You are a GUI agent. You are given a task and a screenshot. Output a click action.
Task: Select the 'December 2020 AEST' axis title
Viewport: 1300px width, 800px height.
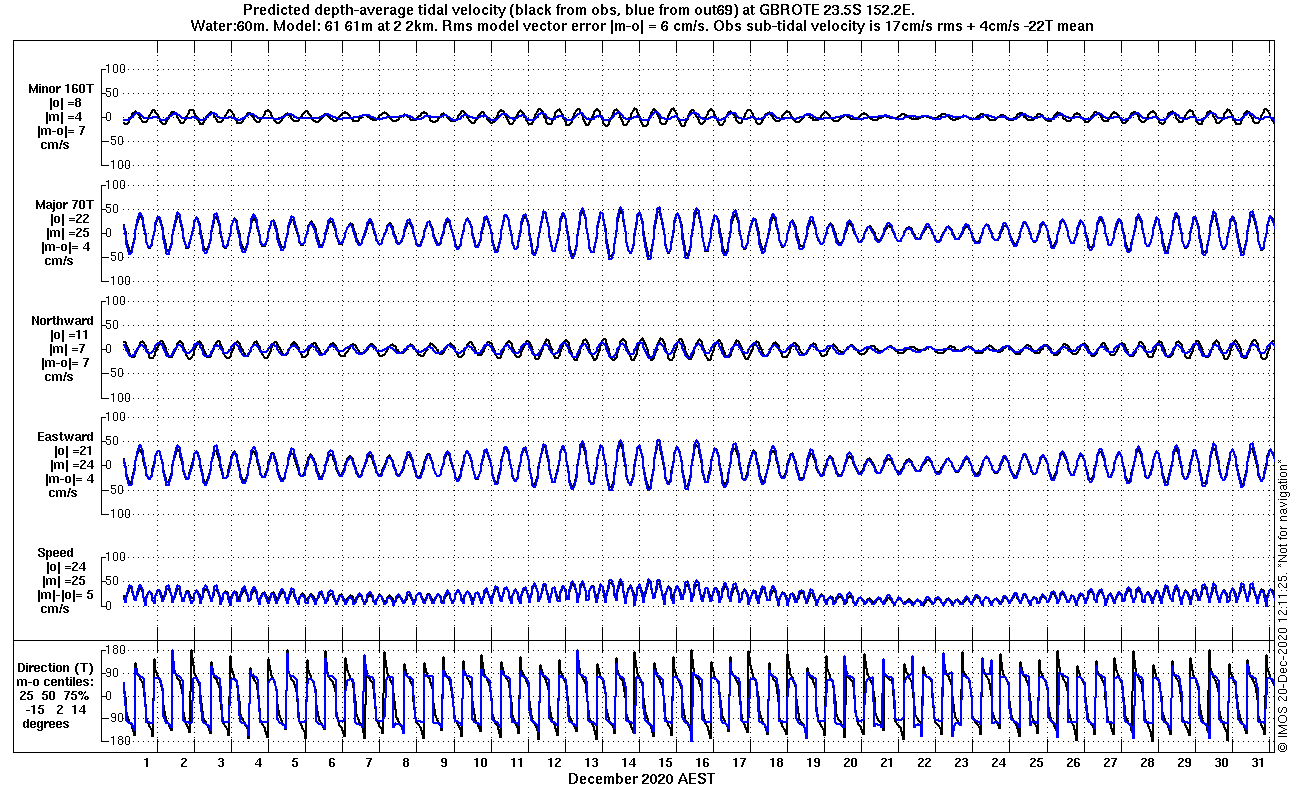click(x=642, y=779)
